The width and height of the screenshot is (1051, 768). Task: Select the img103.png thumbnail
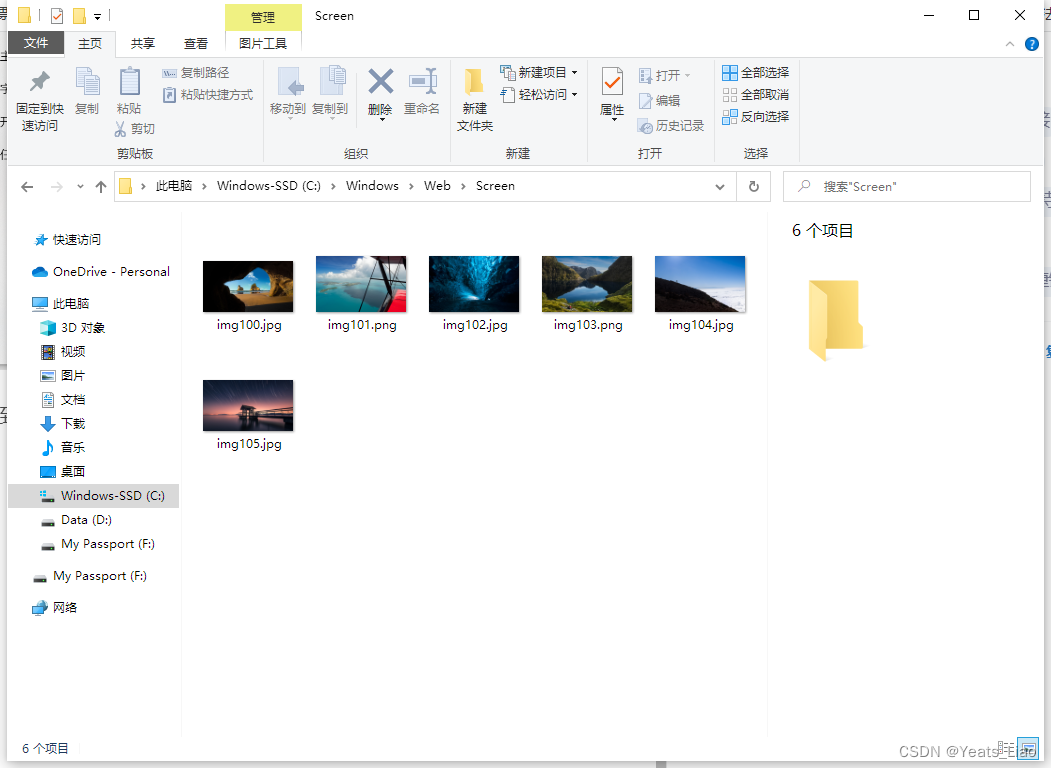tap(587, 284)
